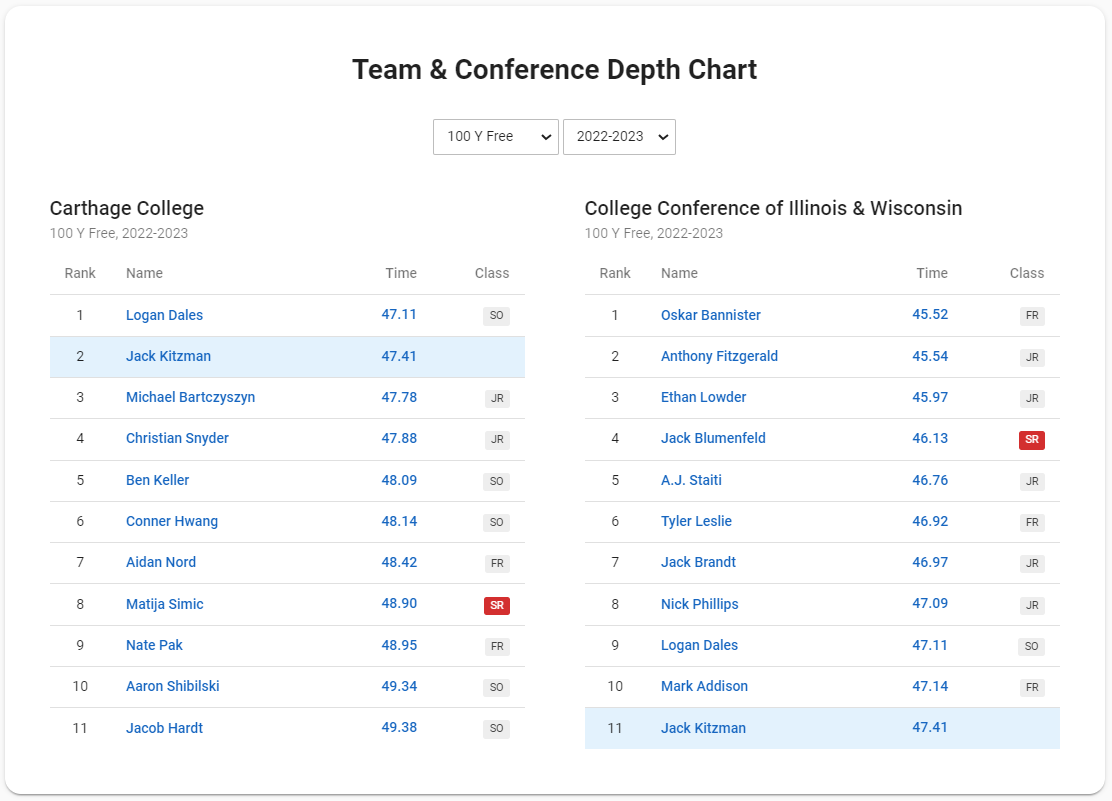The height and width of the screenshot is (801, 1112).
Task: Open Mark Addison's profile link
Action: point(704,687)
